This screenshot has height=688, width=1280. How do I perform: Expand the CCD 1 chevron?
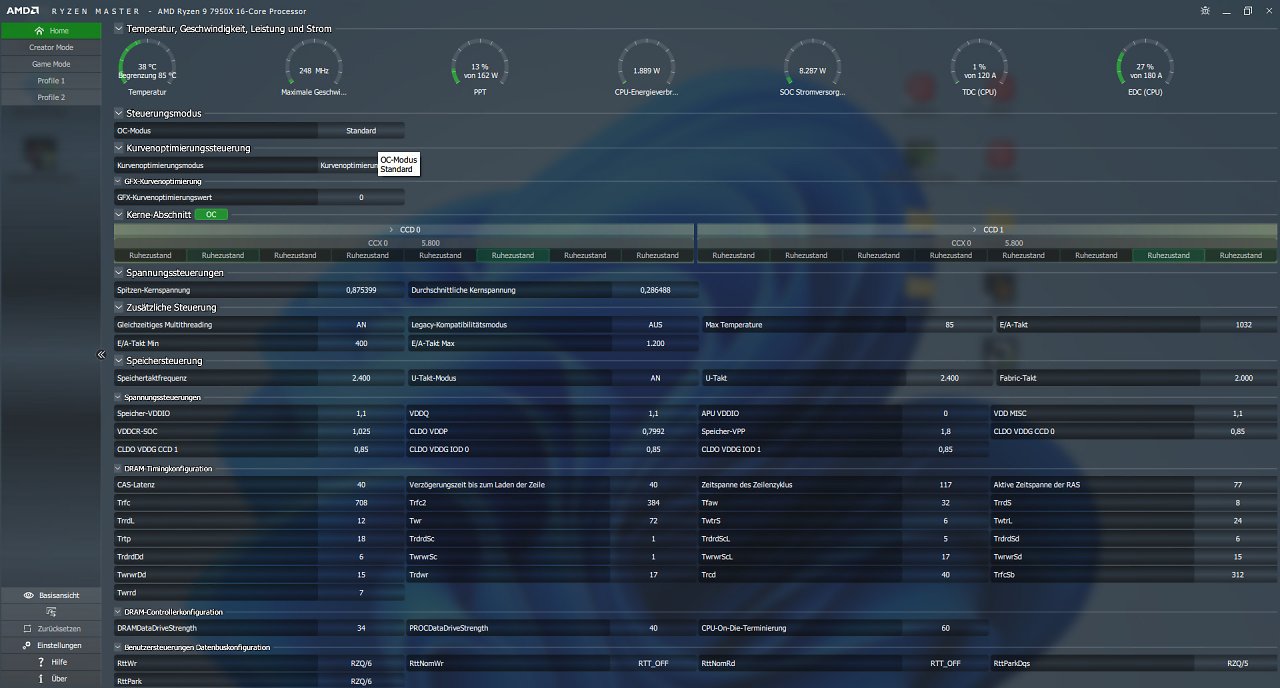coord(973,229)
